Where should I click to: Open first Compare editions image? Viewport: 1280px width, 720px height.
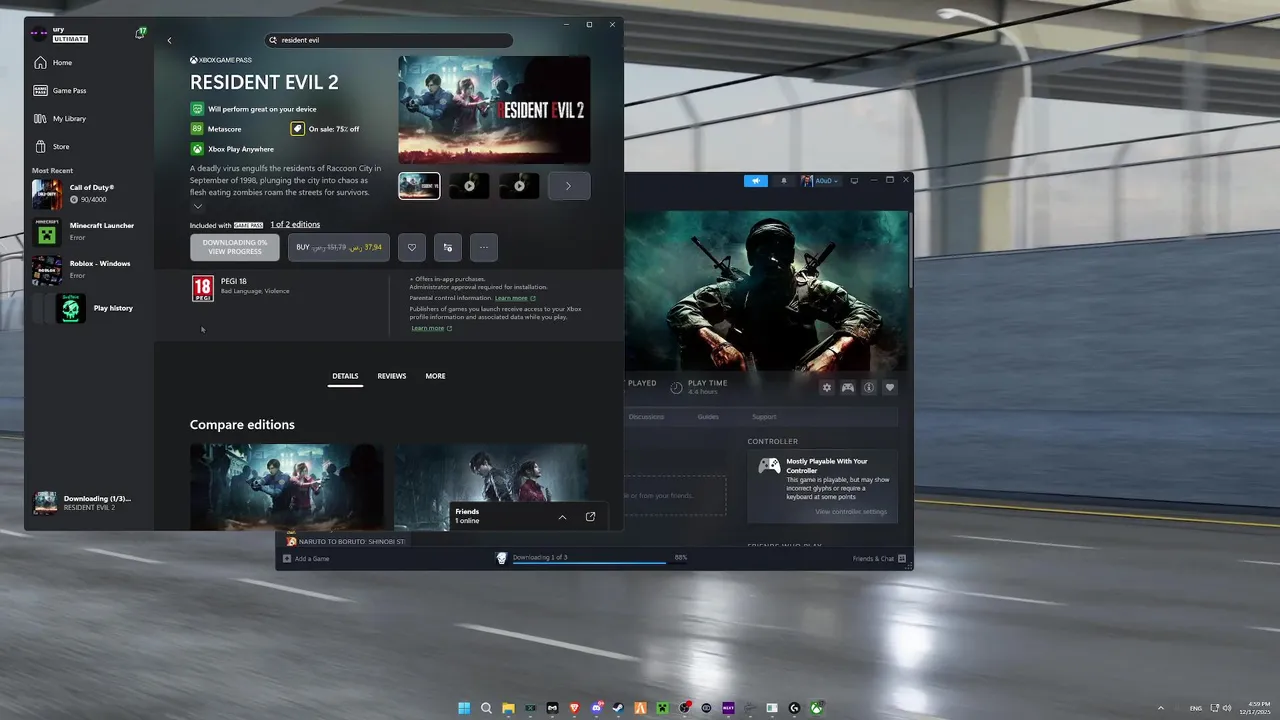tap(287, 487)
